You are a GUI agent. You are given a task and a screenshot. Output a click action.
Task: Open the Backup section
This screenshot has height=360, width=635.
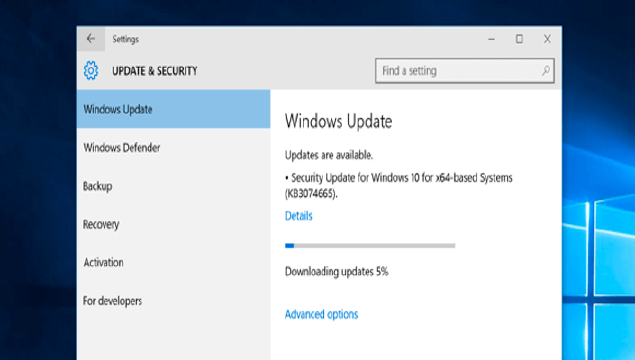click(x=173, y=186)
